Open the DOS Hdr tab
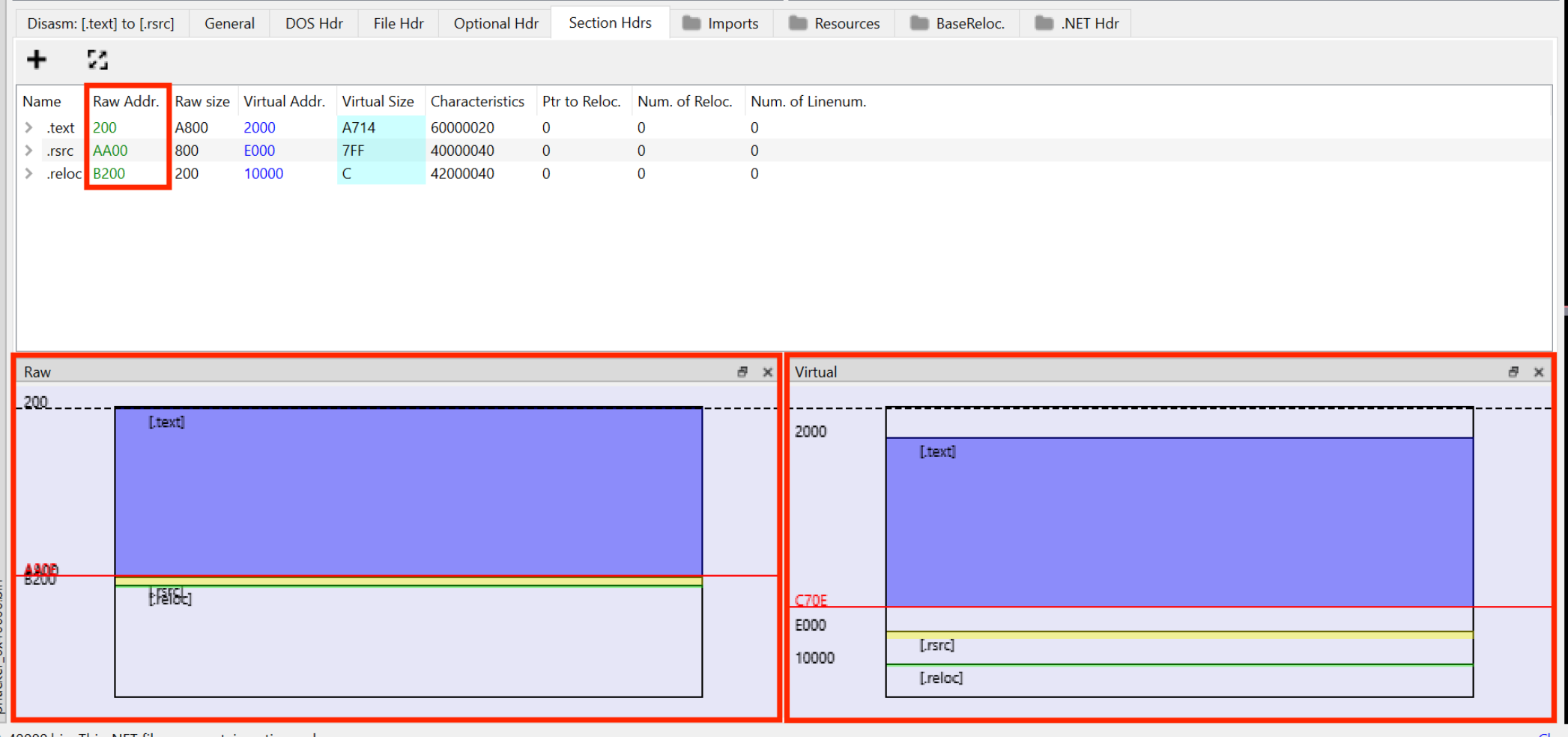Image resolution: width=1568 pixels, height=737 pixels. pos(314,23)
